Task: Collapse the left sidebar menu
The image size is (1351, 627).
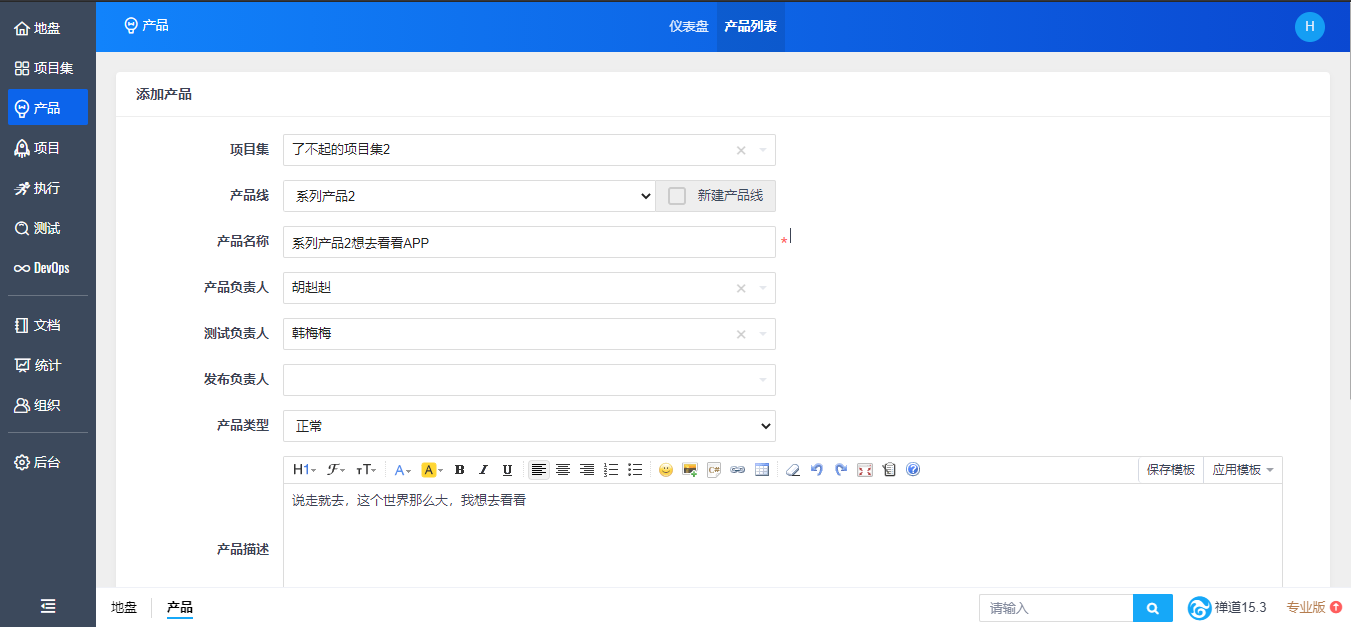Action: click(x=48, y=606)
